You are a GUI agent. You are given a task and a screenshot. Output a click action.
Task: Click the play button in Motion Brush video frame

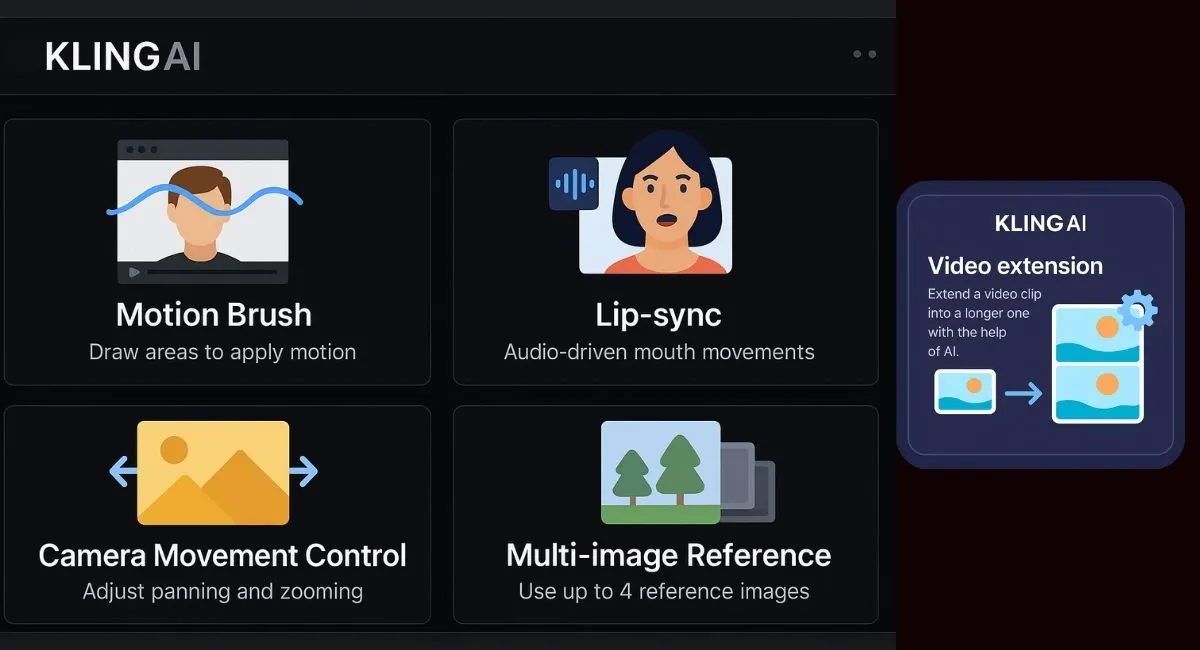[135, 272]
